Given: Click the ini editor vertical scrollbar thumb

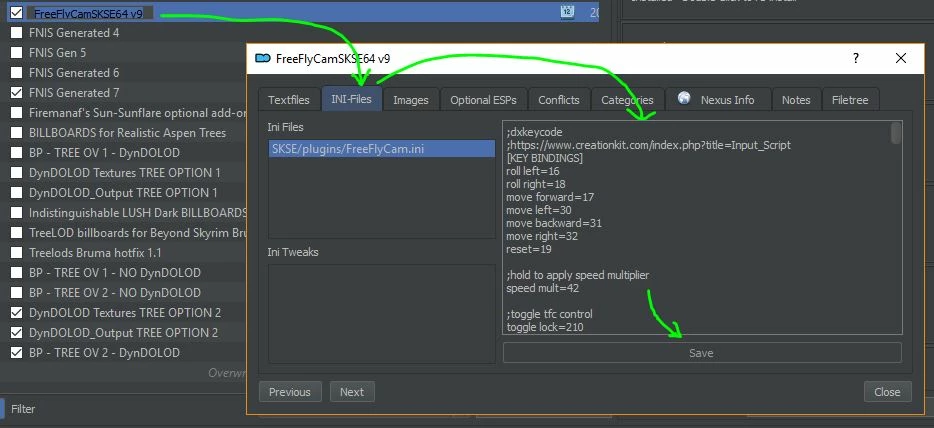Looking at the screenshot, I should [x=896, y=133].
